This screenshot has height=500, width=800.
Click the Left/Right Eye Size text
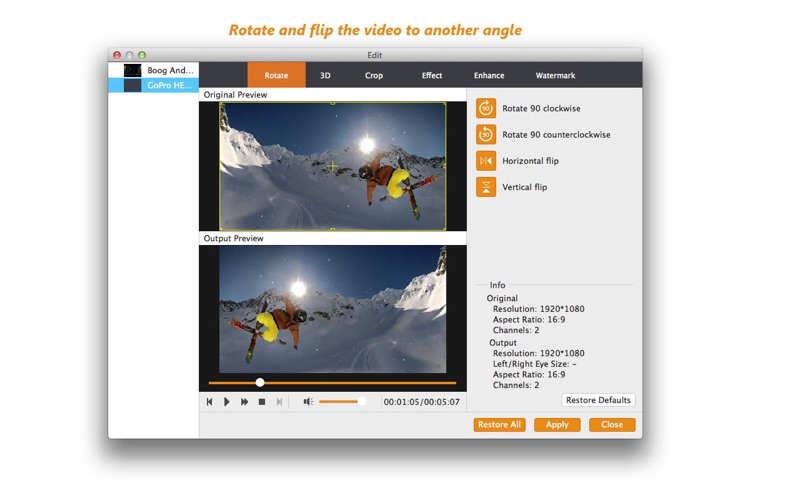[x=534, y=364]
